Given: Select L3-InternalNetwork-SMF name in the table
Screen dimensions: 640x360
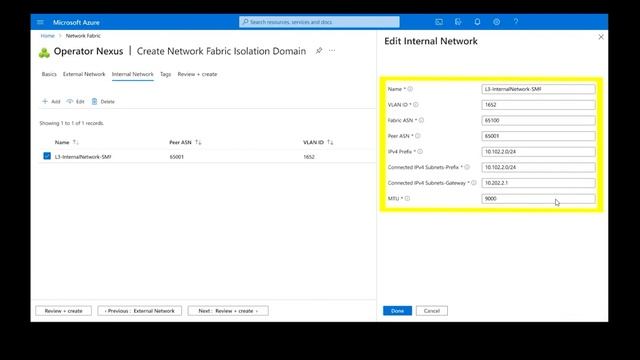Looking at the screenshot, I should coord(83,157).
